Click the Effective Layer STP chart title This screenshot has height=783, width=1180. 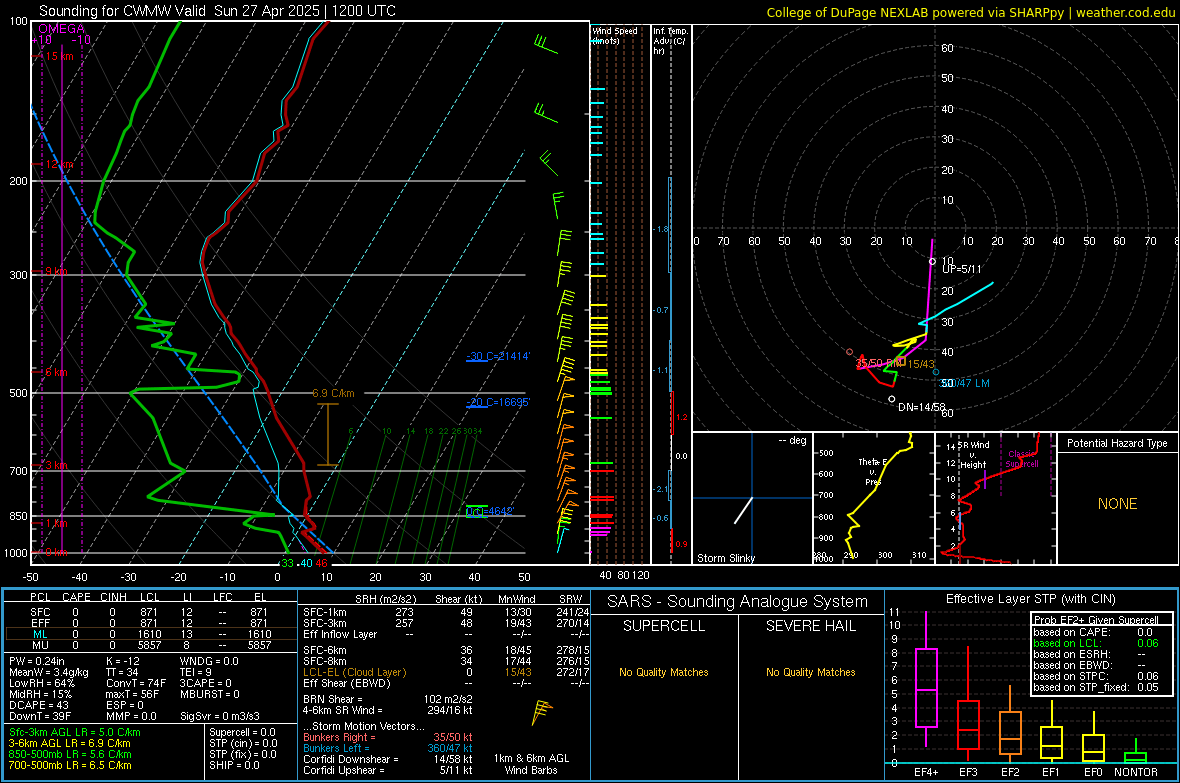coord(1031,599)
